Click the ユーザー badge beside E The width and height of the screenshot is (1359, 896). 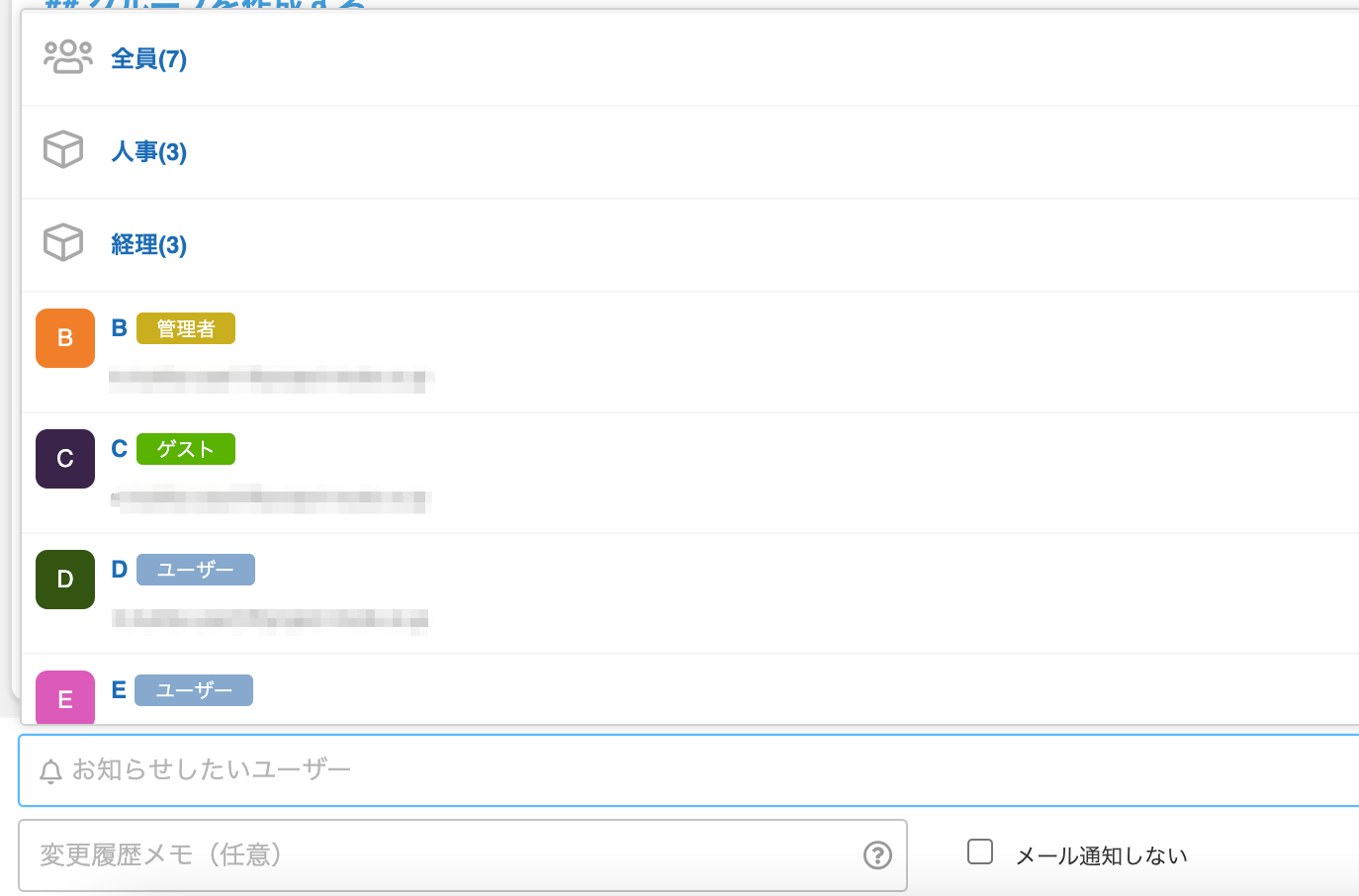[194, 690]
